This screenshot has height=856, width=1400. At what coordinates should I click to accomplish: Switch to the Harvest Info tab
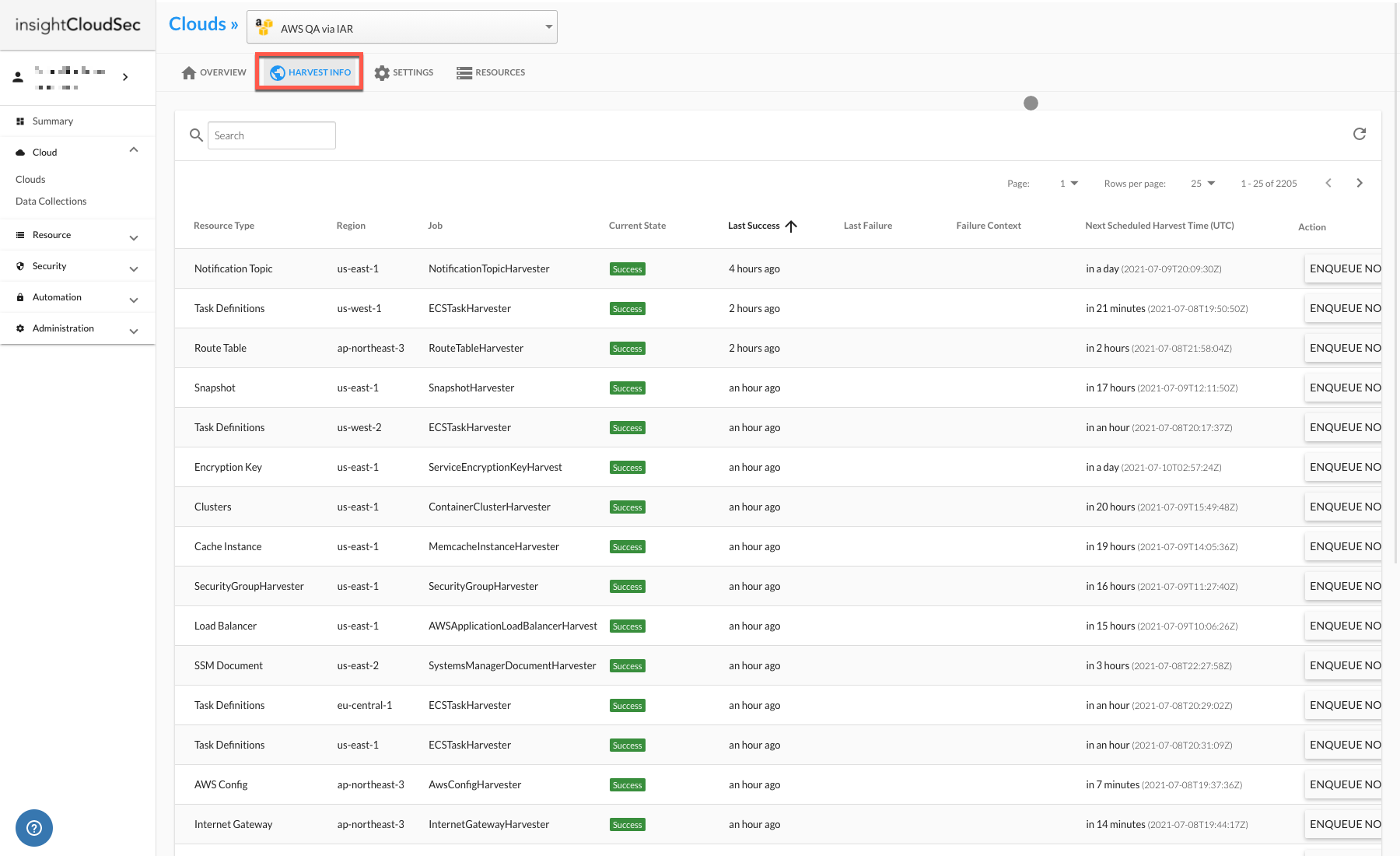310,72
